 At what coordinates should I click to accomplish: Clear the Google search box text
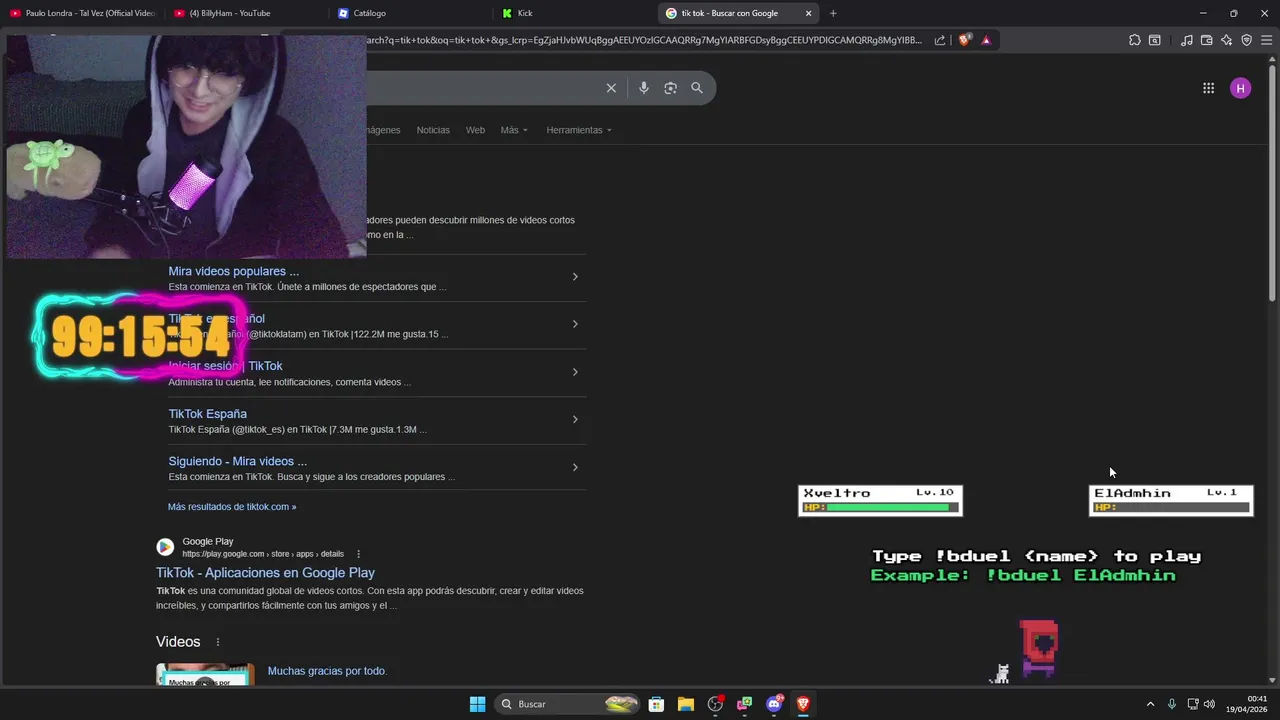click(611, 88)
